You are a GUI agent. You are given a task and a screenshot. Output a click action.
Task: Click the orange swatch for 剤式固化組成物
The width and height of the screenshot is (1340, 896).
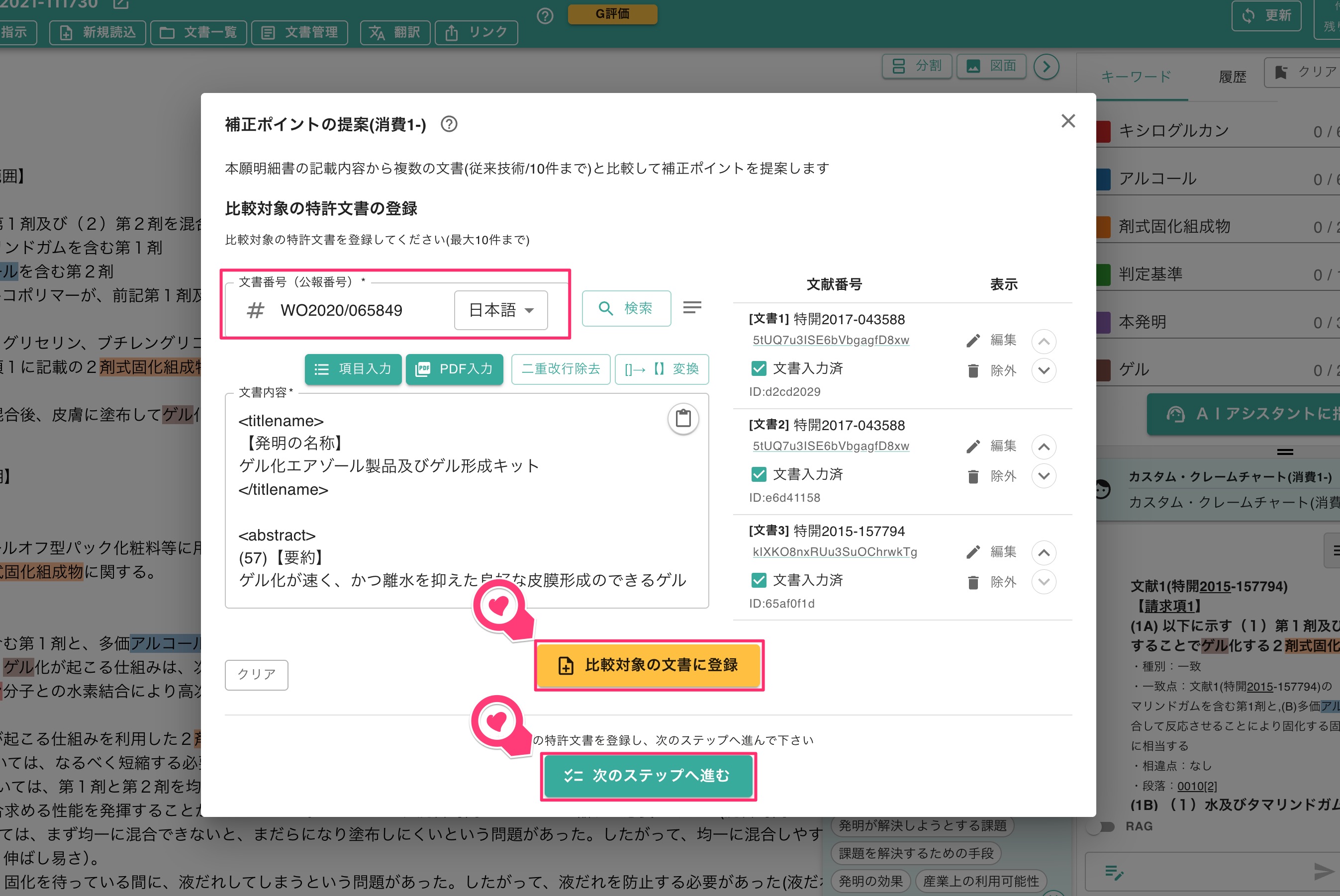tap(1103, 227)
